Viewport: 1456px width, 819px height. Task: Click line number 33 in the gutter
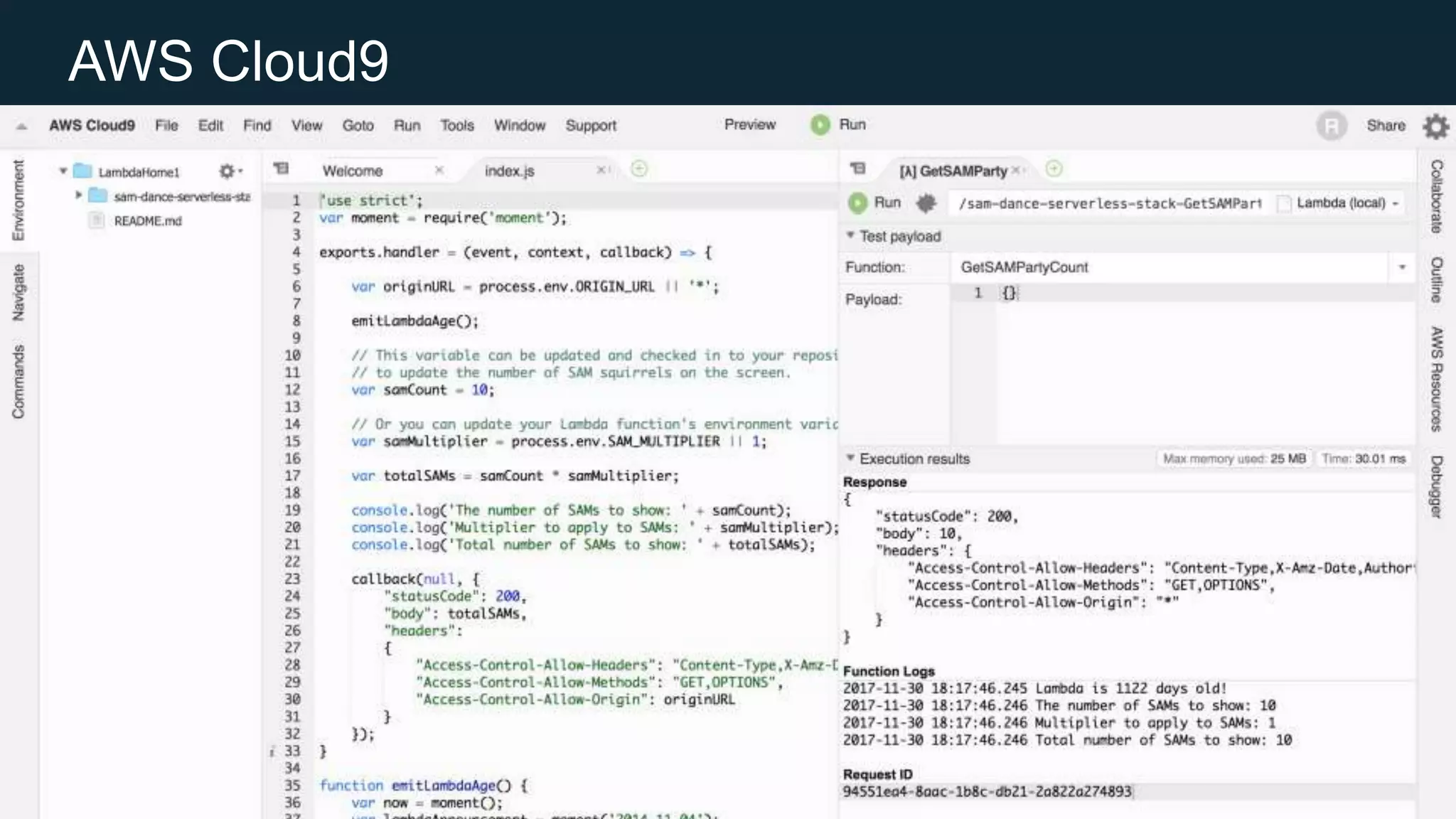(x=292, y=751)
